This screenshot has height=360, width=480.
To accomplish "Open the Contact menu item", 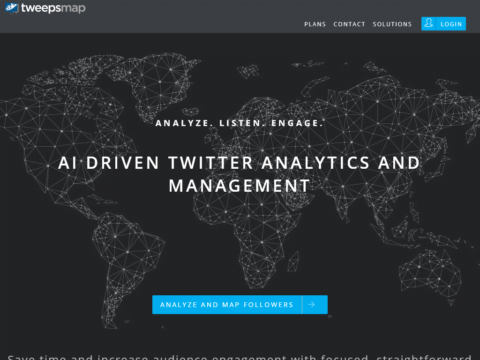I will 349,24.
